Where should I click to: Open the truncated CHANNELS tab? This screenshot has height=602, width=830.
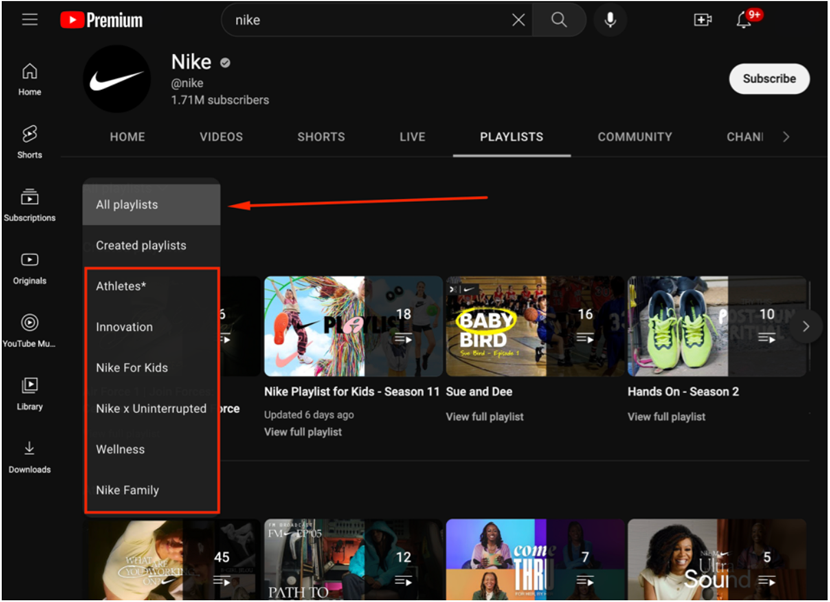point(745,137)
